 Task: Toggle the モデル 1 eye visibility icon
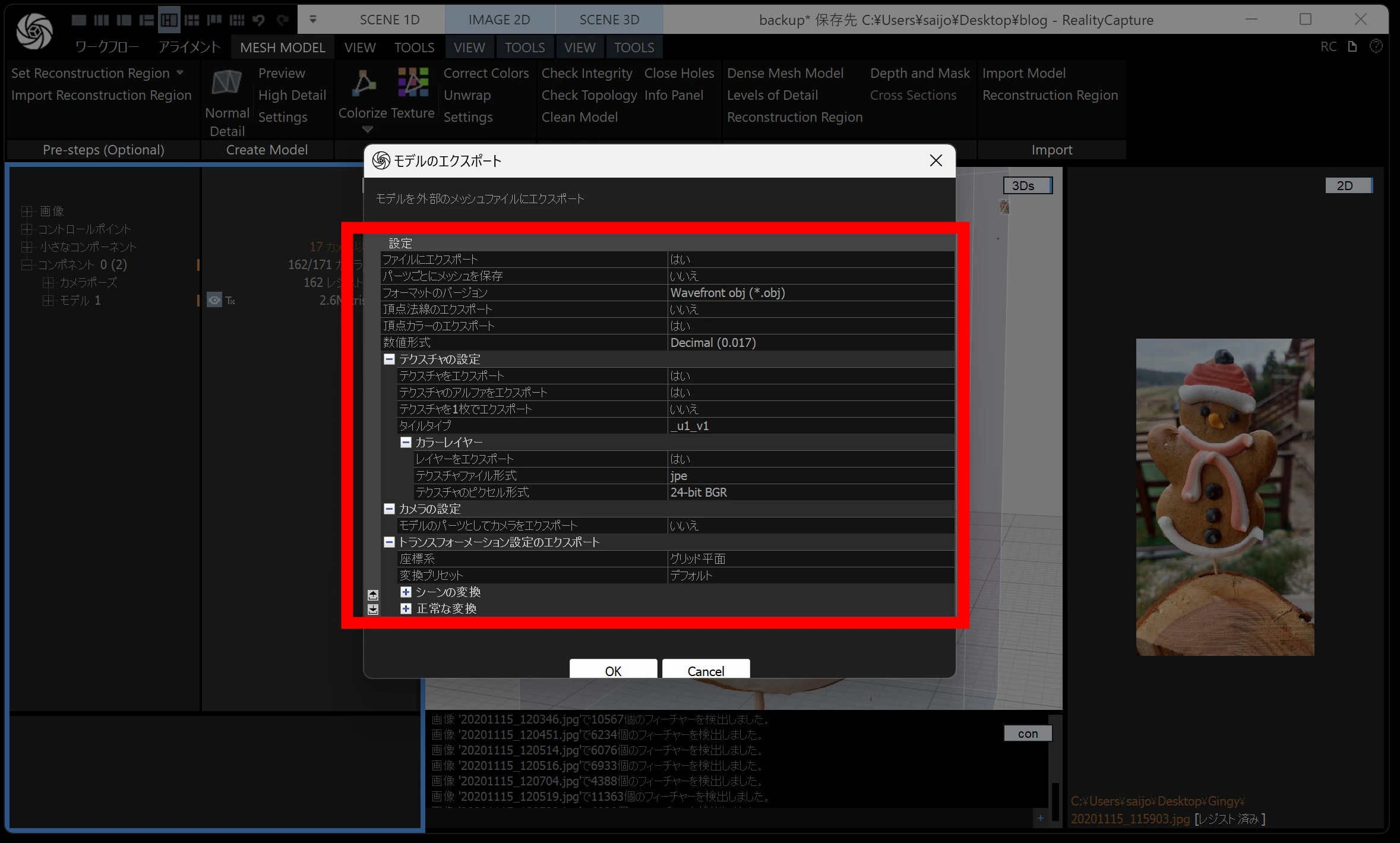[214, 300]
